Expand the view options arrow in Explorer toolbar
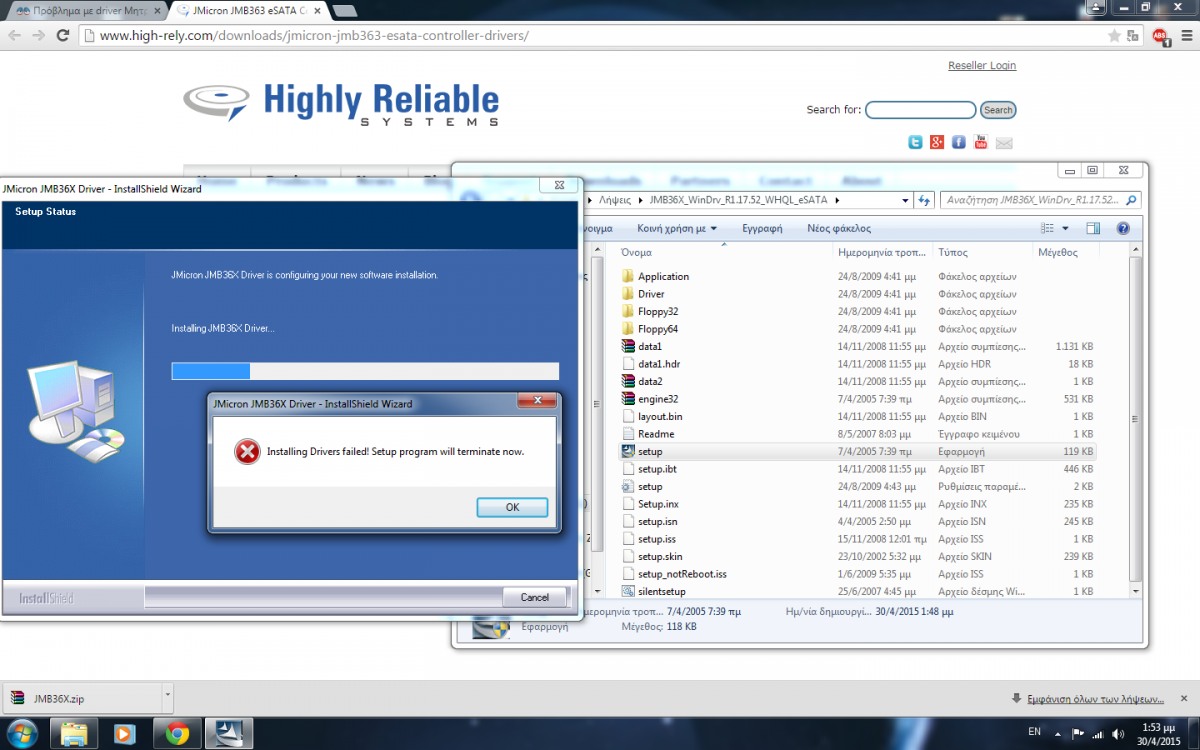The width and height of the screenshot is (1200, 750). [1065, 228]
